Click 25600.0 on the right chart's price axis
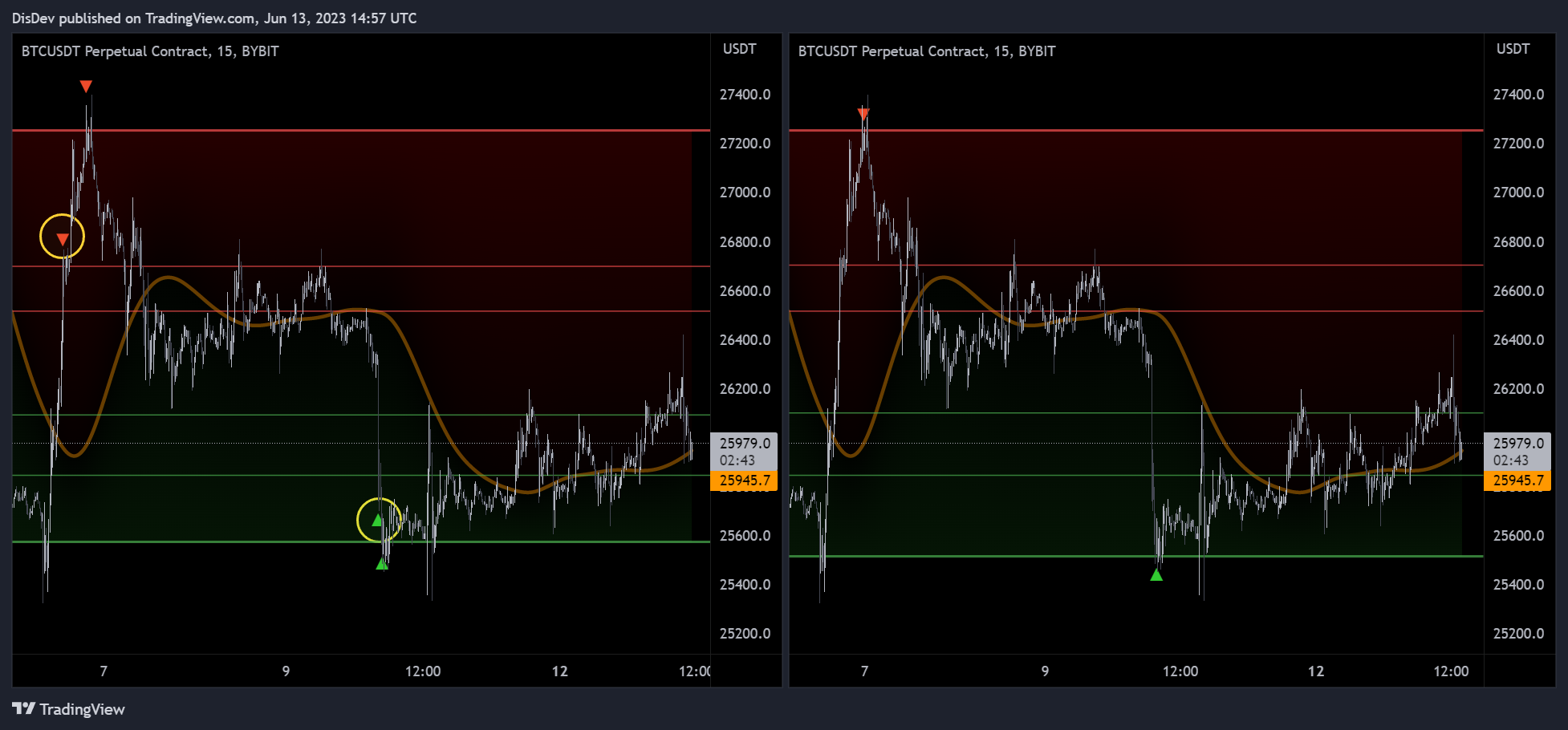 (x=1518, y=536)
